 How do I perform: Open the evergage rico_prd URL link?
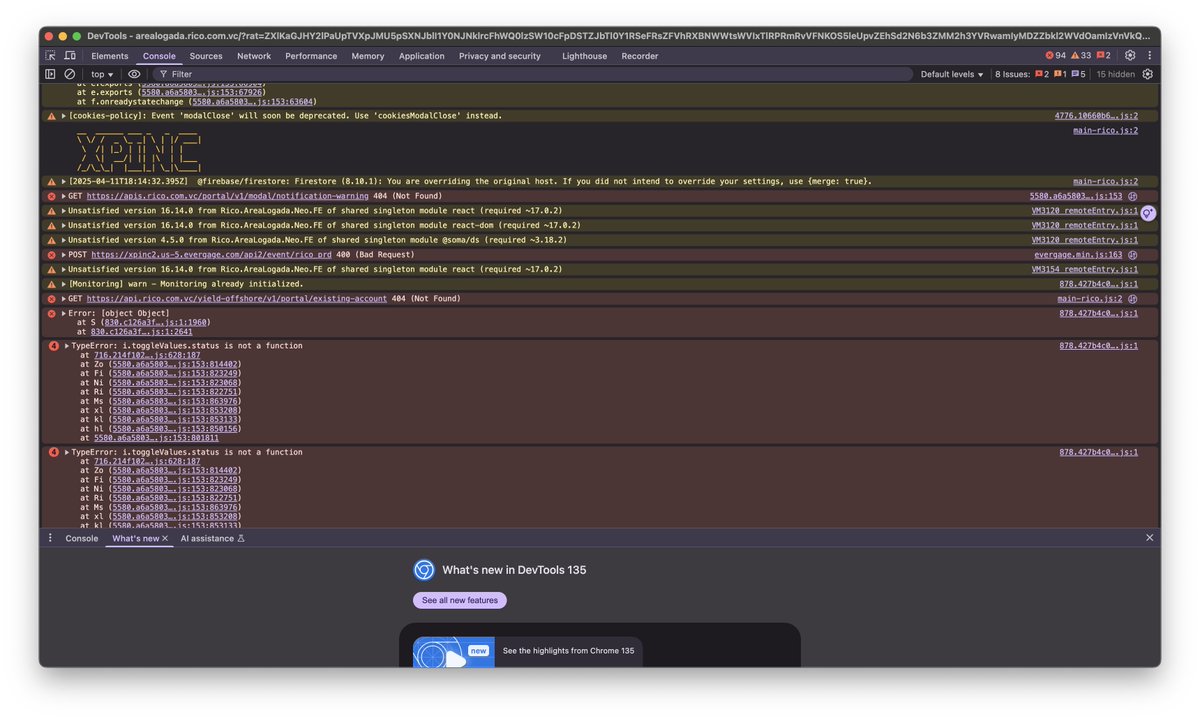pyautogui.click(x=211, y=255)
